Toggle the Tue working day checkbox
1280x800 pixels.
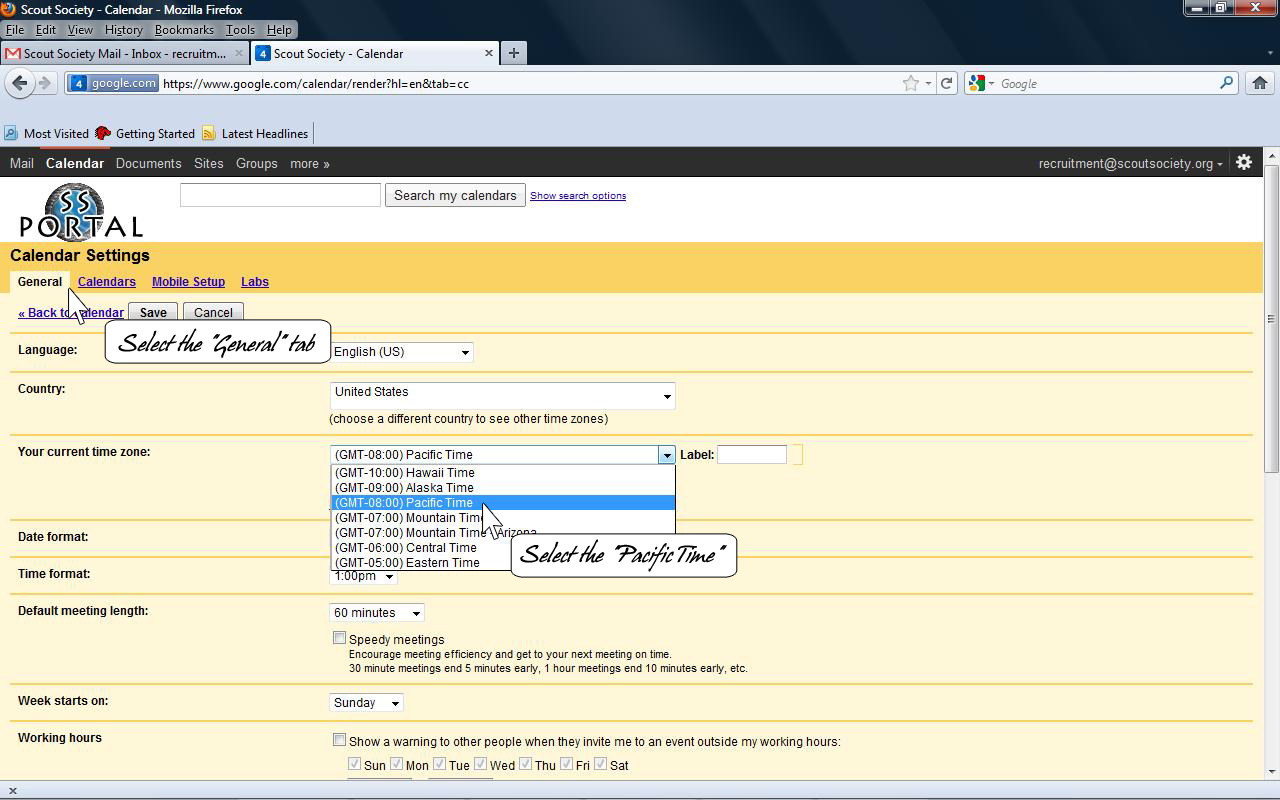pyautogui.click(x=439, y=764)
